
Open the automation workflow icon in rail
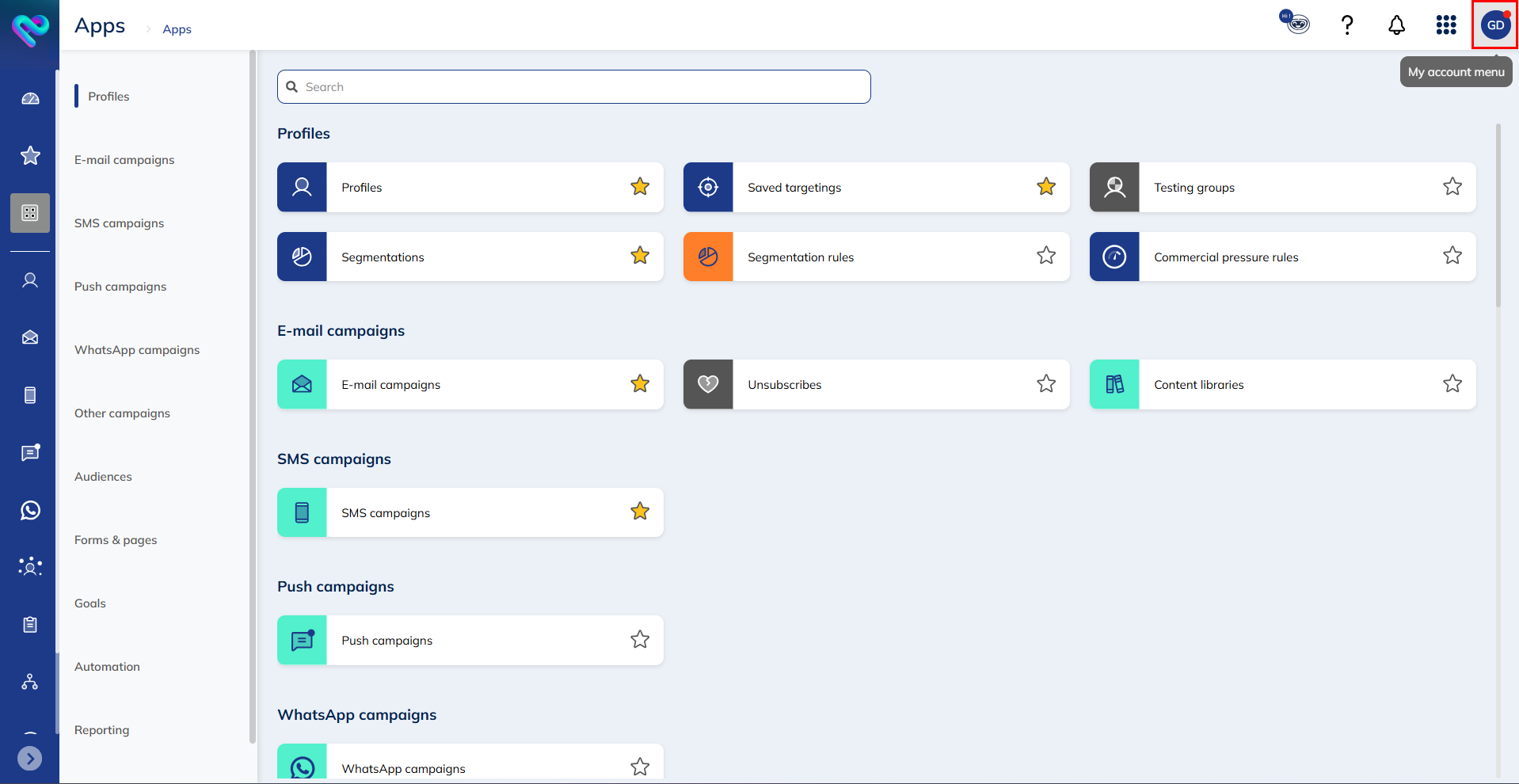[x=30, y=682]
